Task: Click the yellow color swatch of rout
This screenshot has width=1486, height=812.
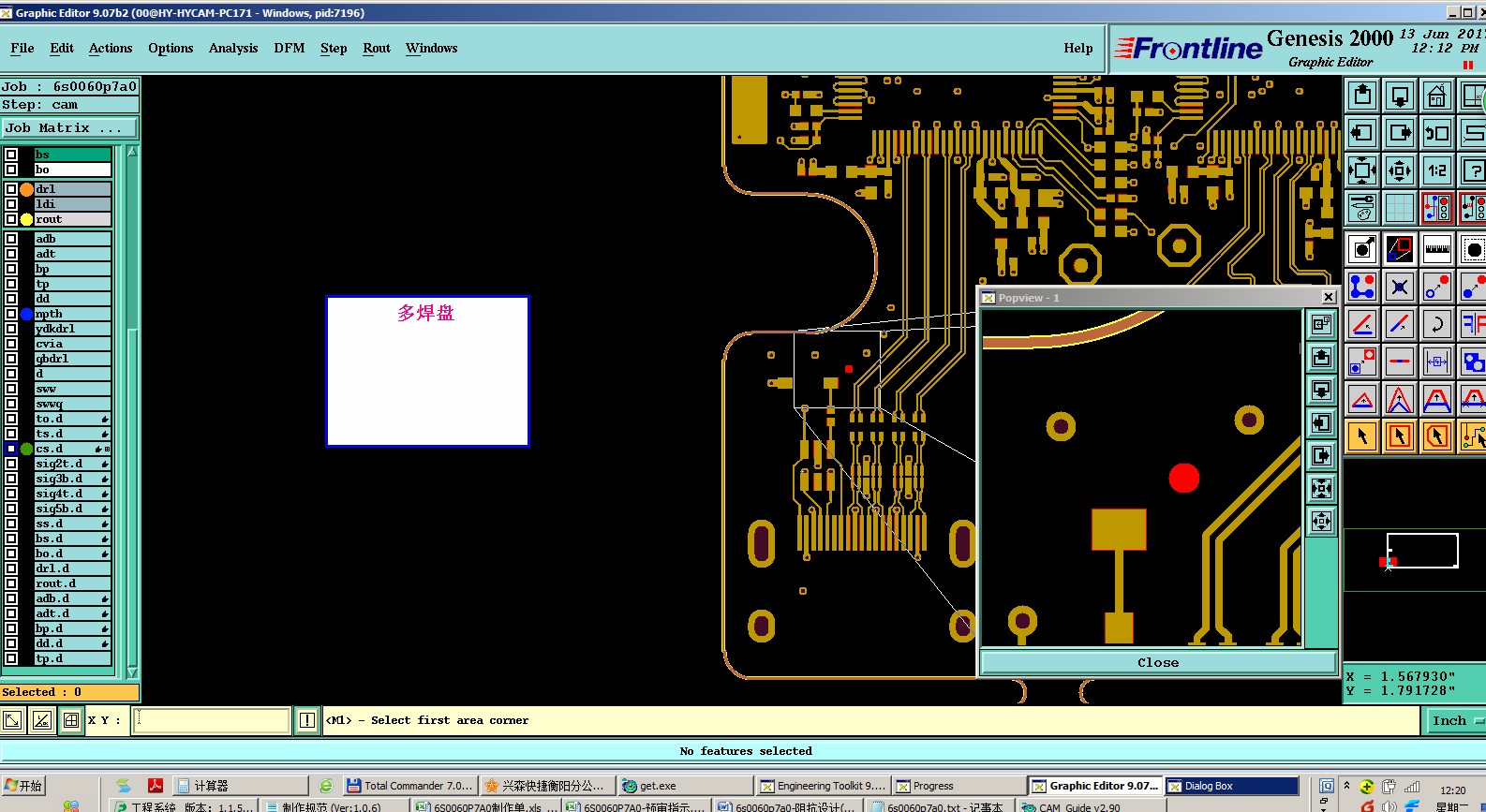Action: pyautogui.click(x=27, y=219)
